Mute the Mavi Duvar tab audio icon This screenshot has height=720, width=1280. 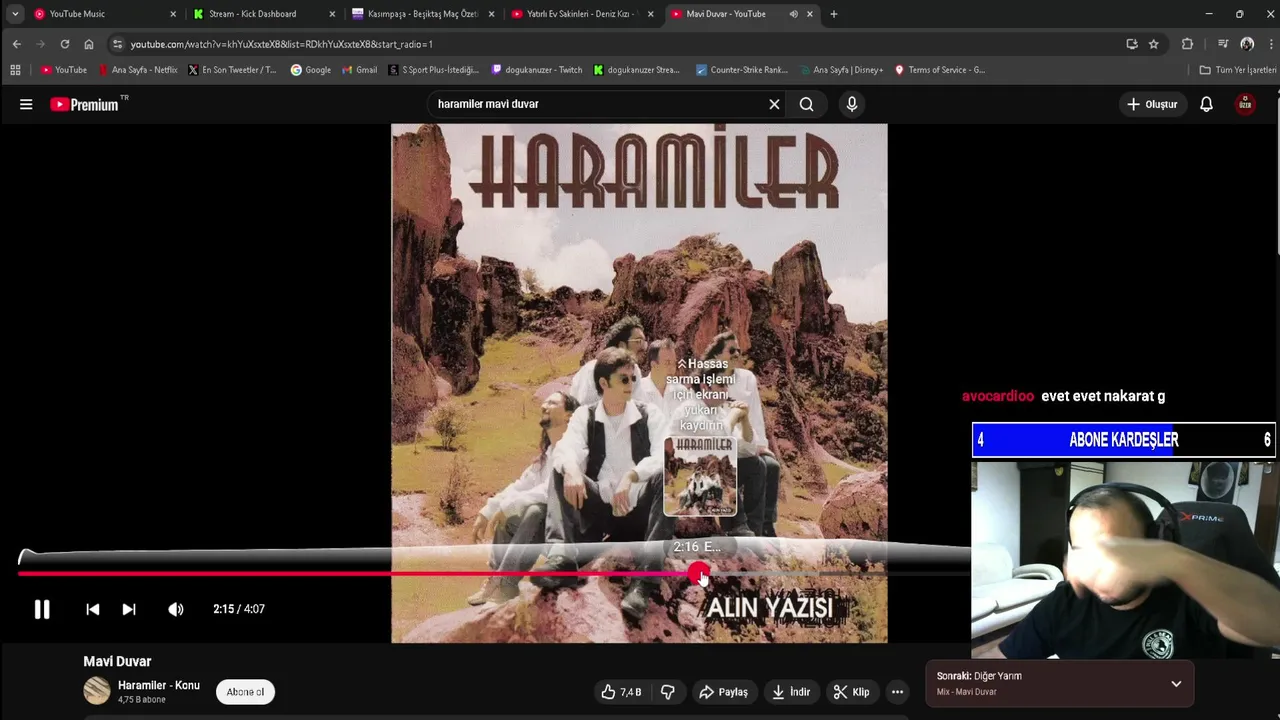(793, 14)
